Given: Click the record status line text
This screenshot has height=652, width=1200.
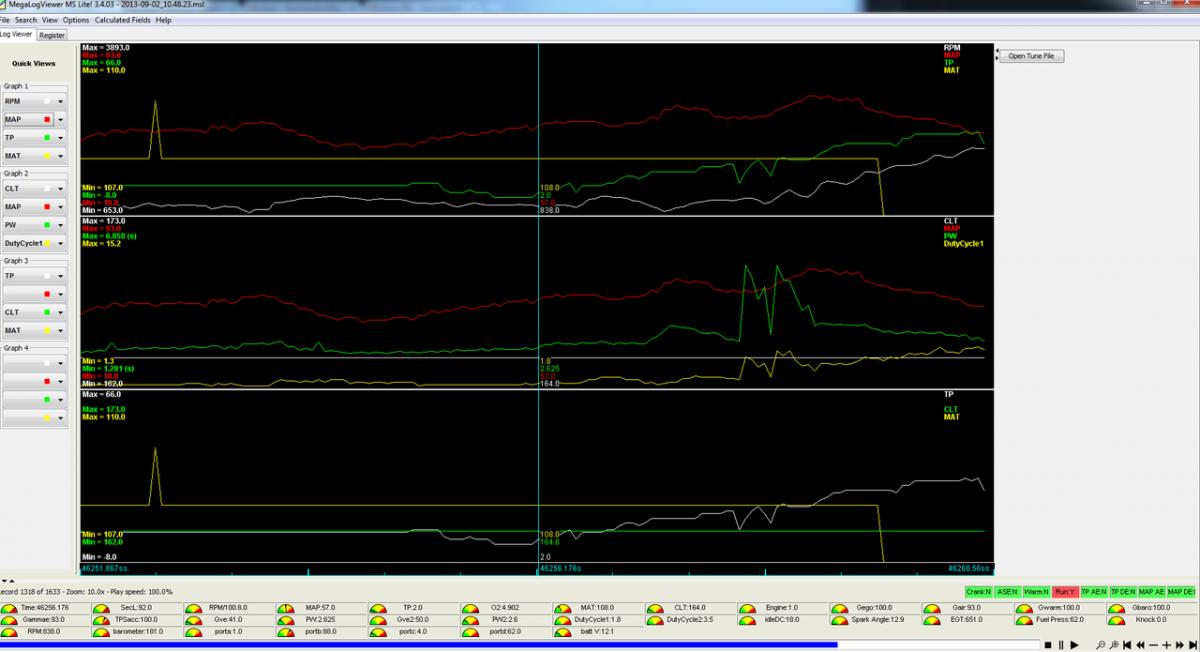Looking at the screenshot, I should click(x=87, y=592).
